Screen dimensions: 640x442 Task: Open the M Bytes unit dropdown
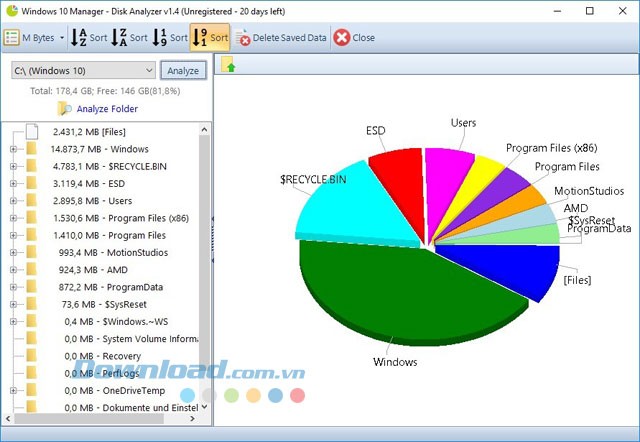click(62, 38)
